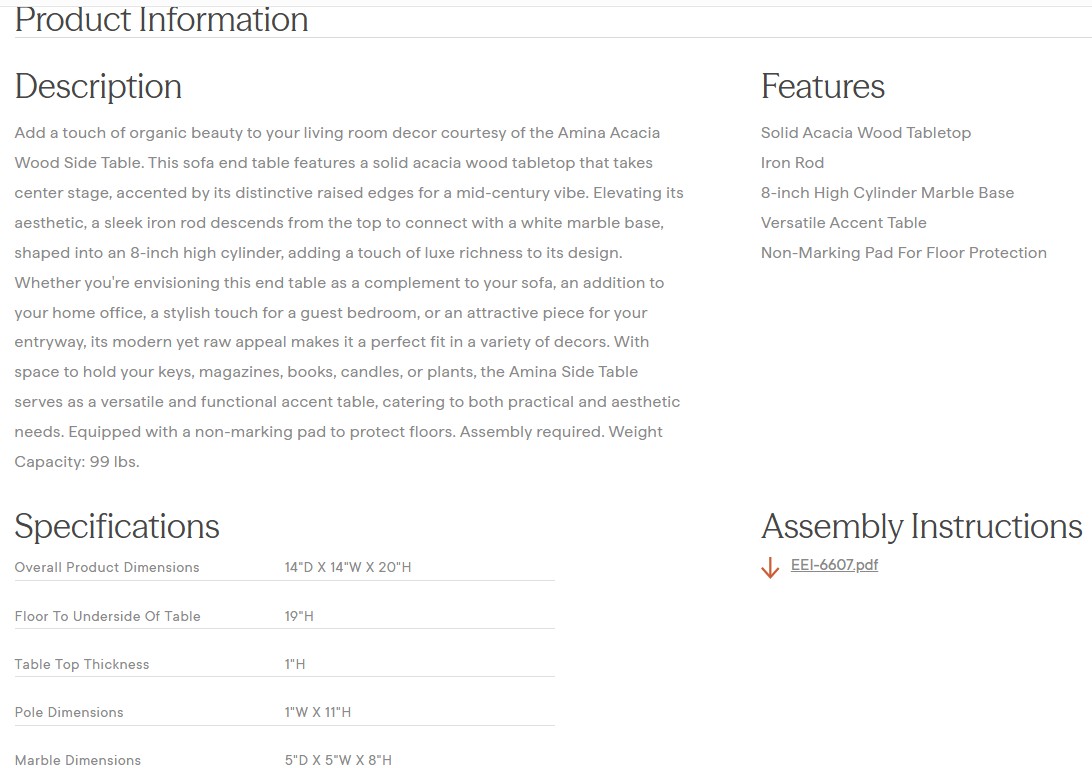Open the EEI-6607.pdf assembly instructions link
1092x768 pixels.
[834, 565]
